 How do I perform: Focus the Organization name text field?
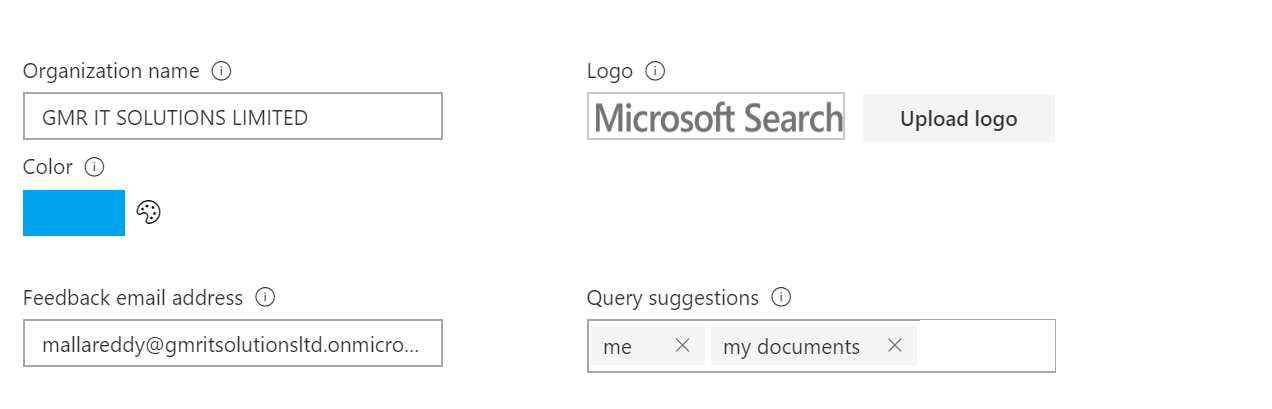point(232,117)
